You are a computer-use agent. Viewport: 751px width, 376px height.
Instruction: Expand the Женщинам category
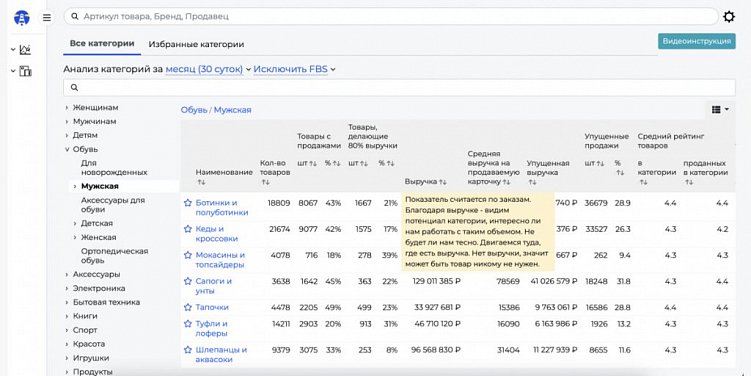(x=67, y=108)
